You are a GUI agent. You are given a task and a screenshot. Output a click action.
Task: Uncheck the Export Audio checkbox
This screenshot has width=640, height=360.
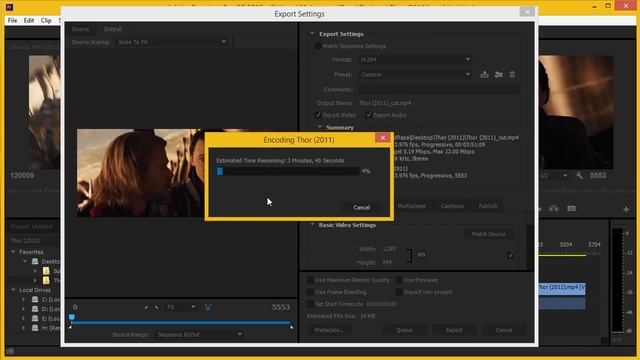pos(368,115)
